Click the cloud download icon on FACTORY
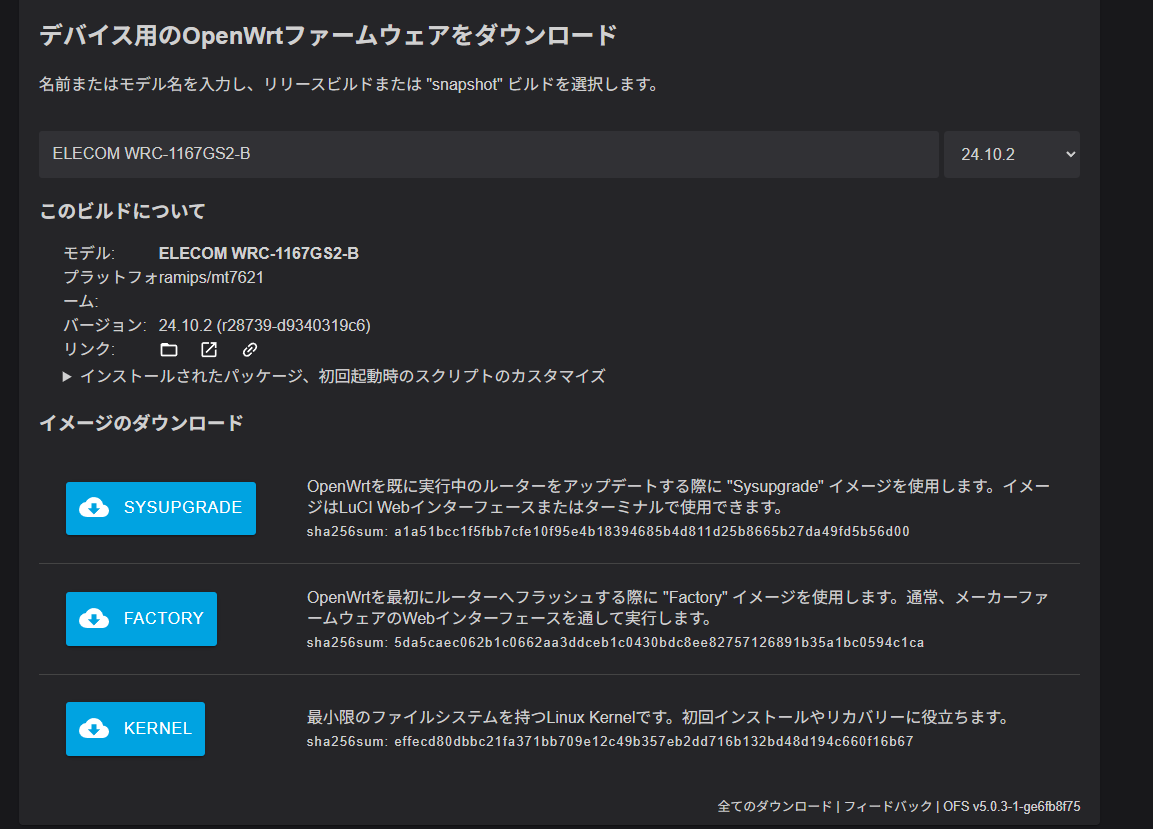Screen dimensions: 1153x829 click(x=94, y=619)
